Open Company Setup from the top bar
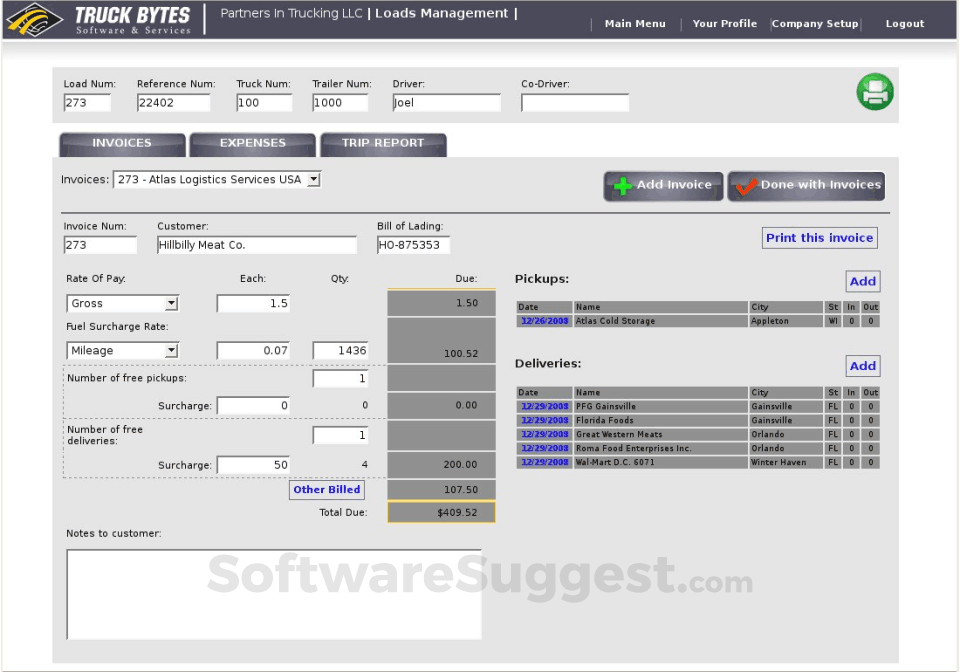This screenshot has width=960, height=672. (x=815, y=22)
